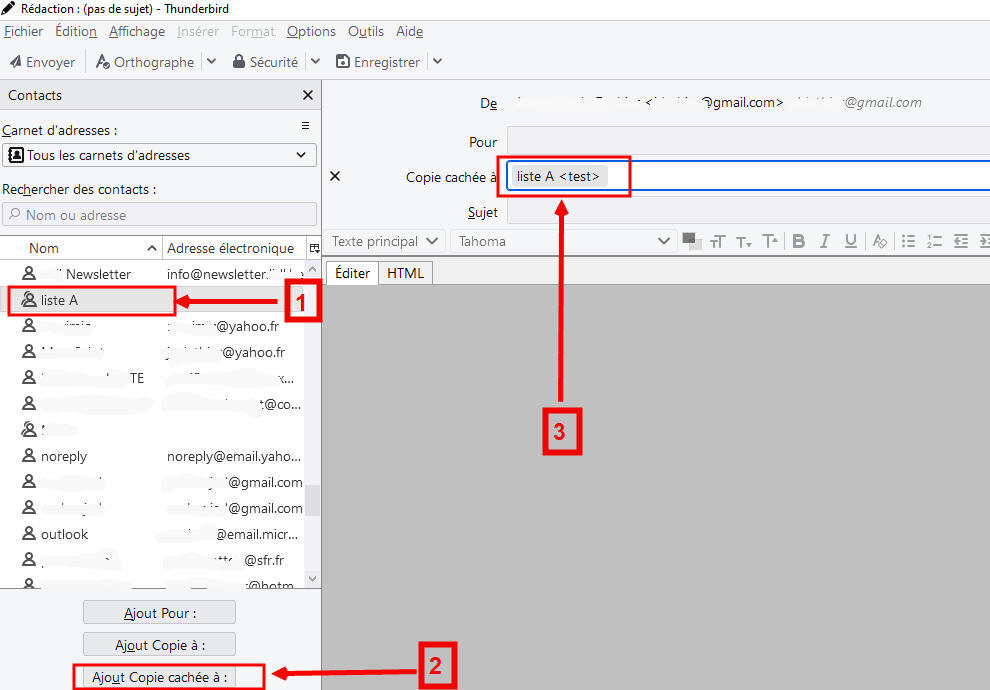Sort by Adresse électronique column
This screenshot has height=690, width=990.
234,248
